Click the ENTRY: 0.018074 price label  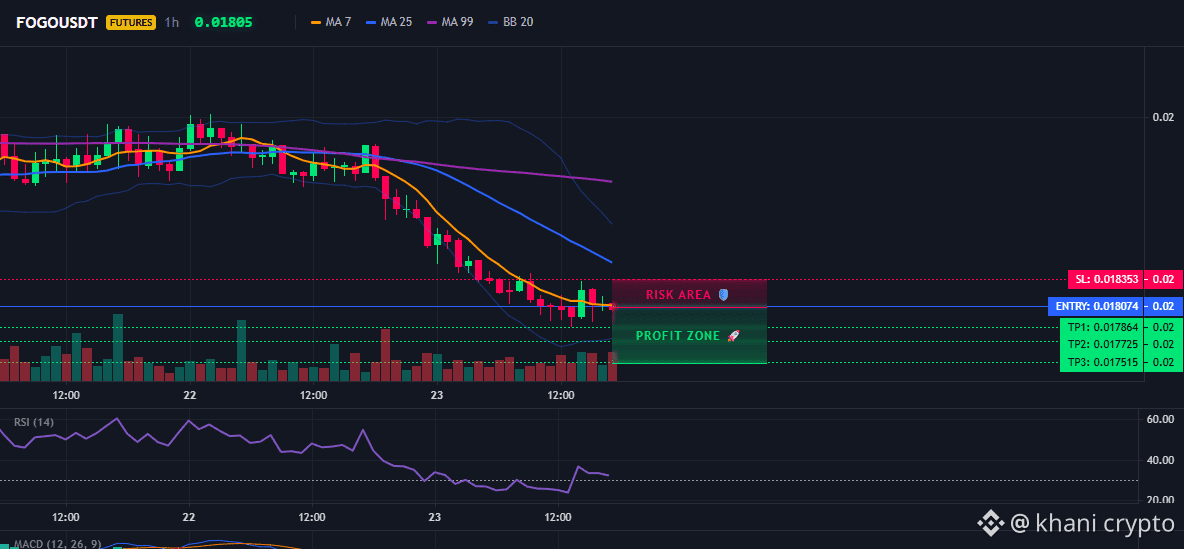point(1096,307)
